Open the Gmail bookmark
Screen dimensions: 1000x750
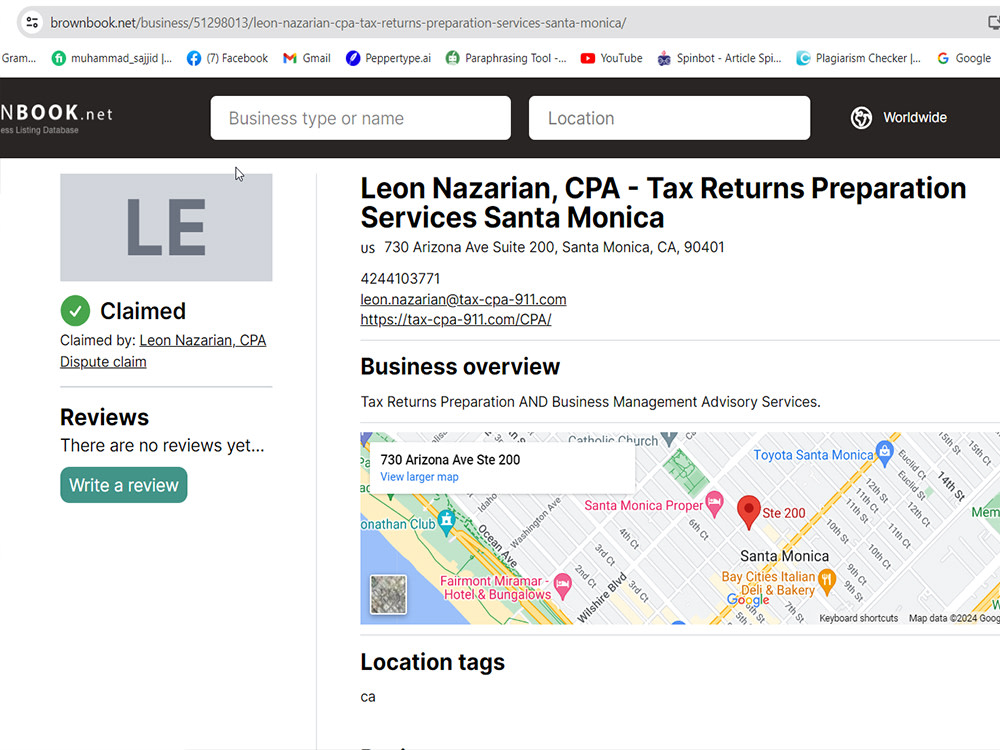point(307,58)
